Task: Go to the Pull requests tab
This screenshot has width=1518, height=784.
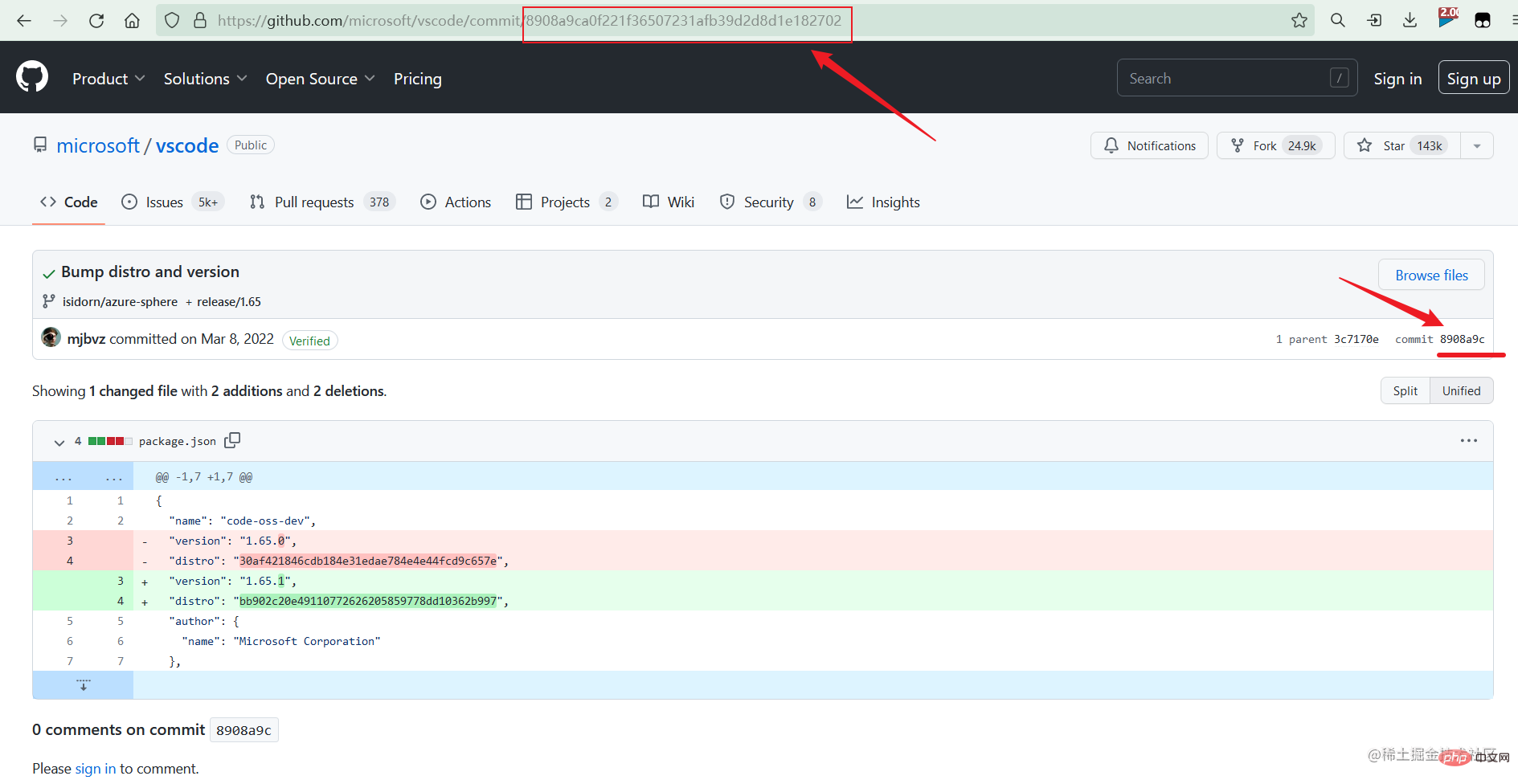Action: tap(313, 202)
